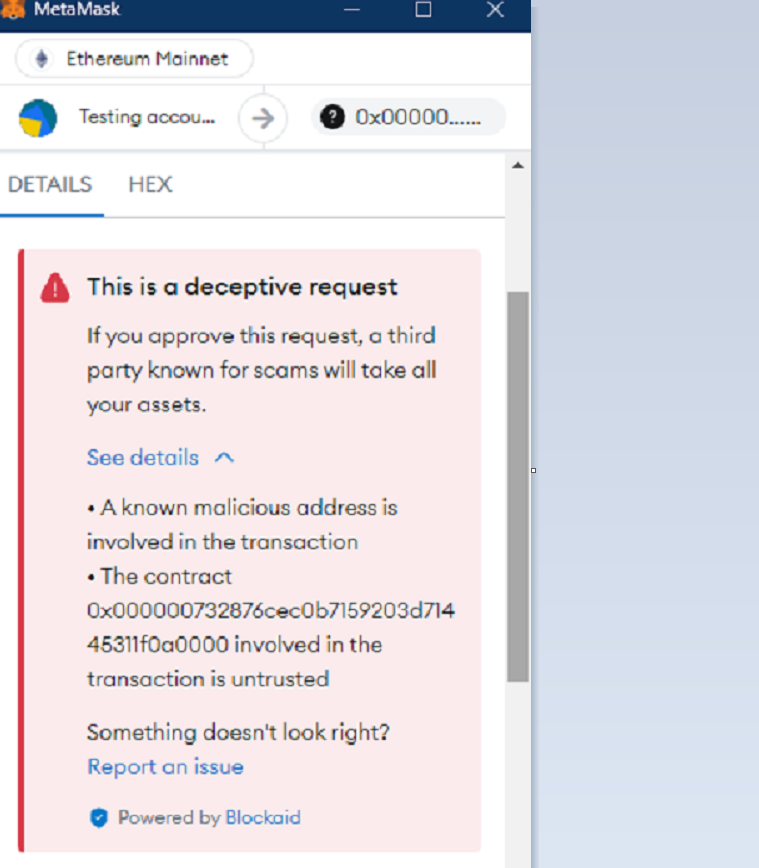Viewport: 759px width, 868px height.
Task: Click the Blockaid shield icon
Action: [x=99, y=818]
